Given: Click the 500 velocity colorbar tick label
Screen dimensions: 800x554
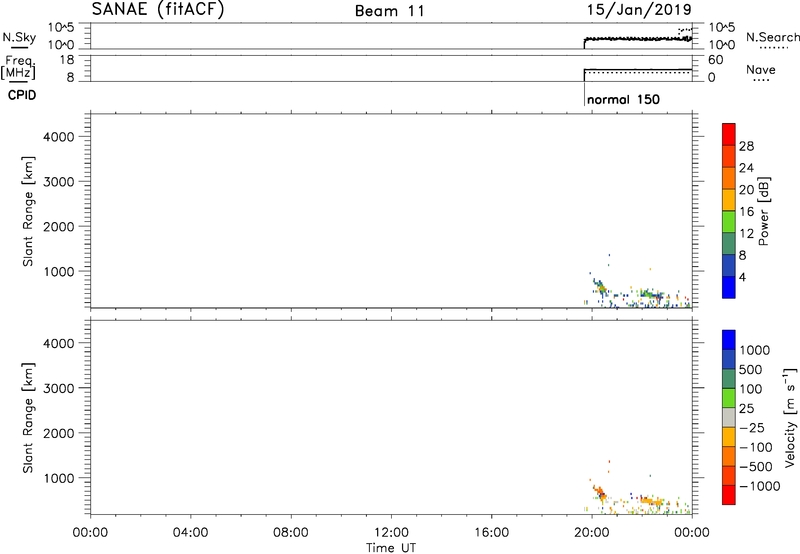Looking at the screenshot, I should [x=751, y=370].
